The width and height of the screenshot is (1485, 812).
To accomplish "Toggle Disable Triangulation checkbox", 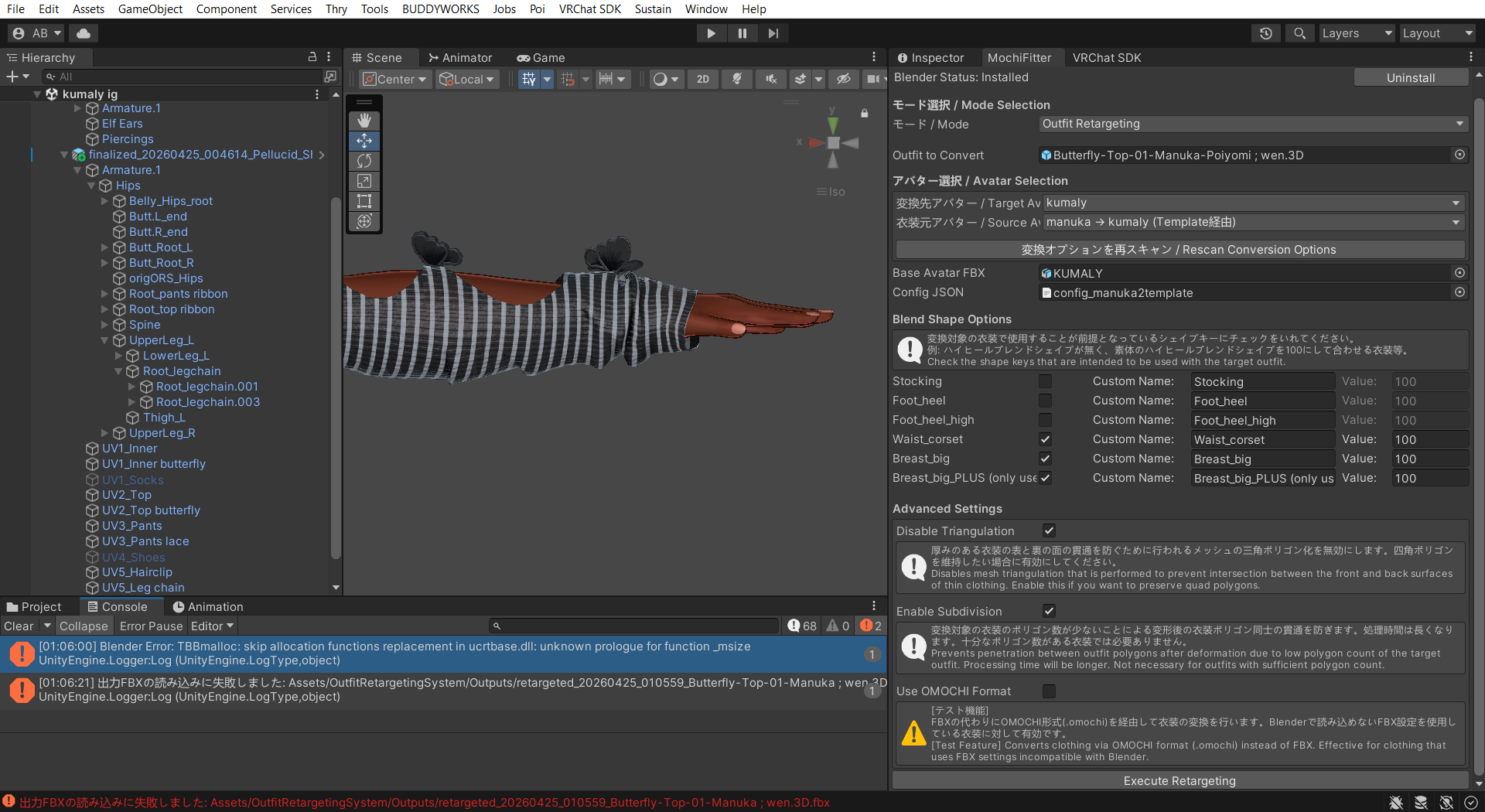I will (1049, 531).
